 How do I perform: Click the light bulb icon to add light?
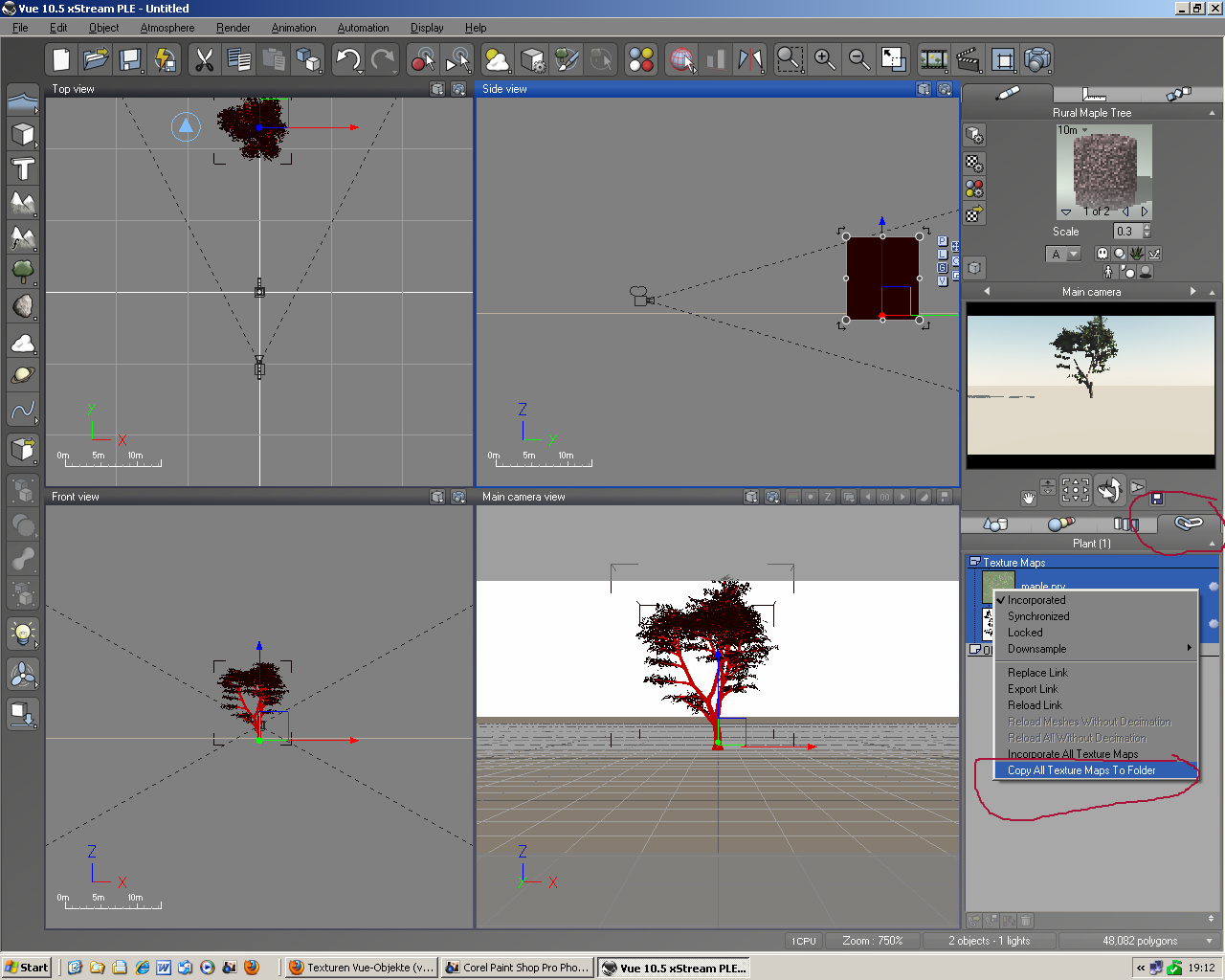[x=23, y=633]
